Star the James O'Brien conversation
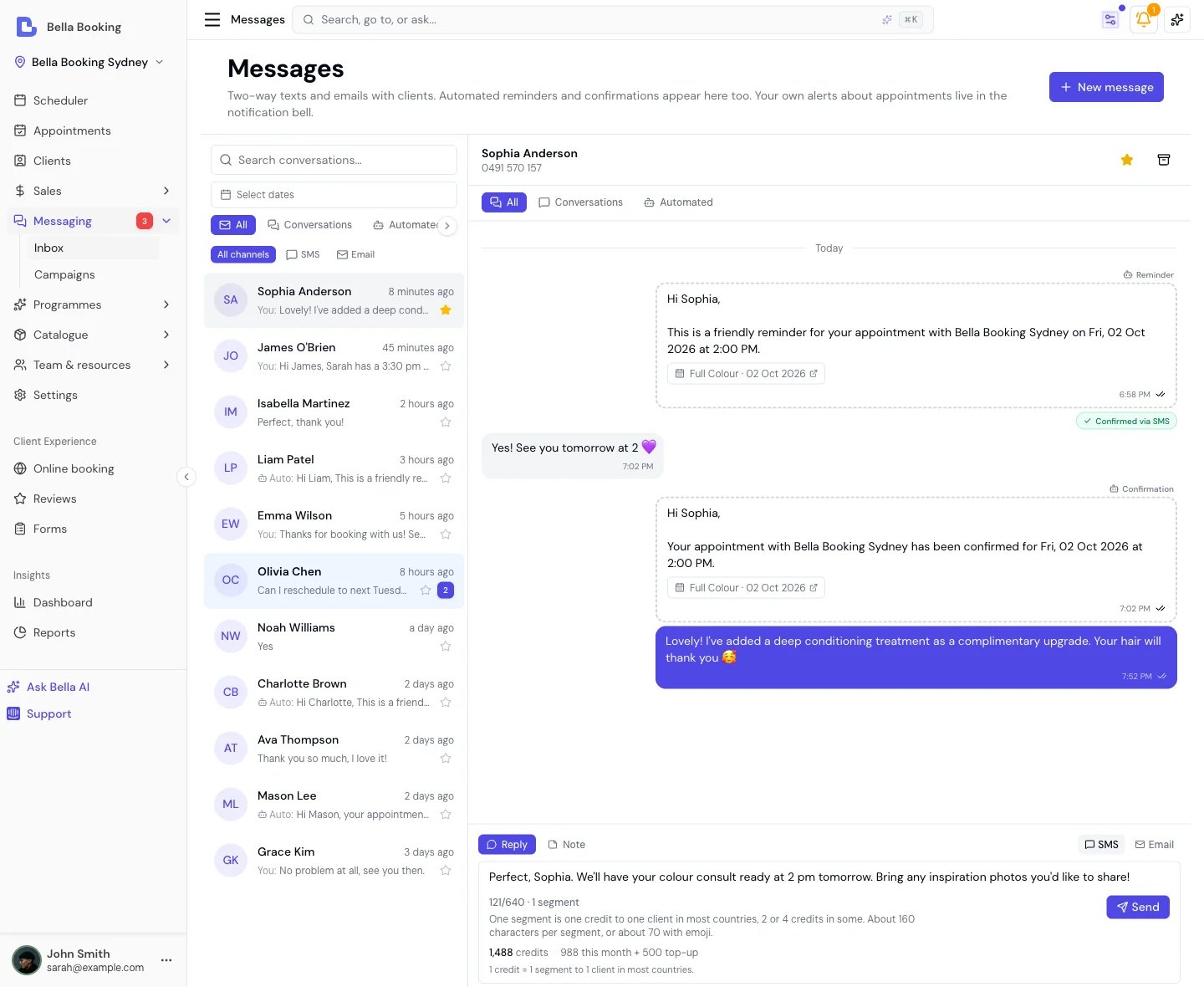 [446, 366]
